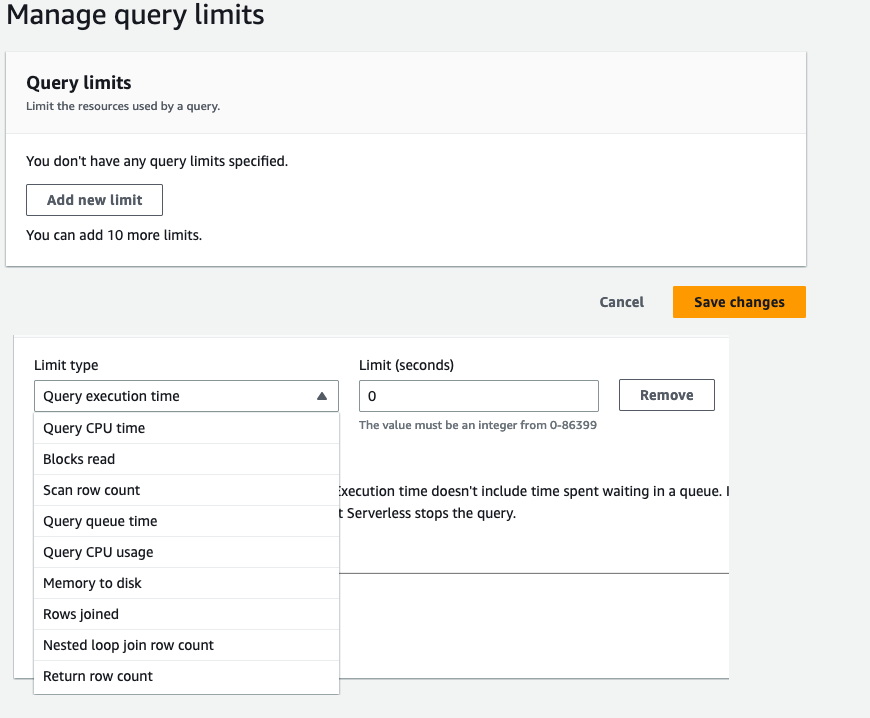
Task: Click the Manage query limits page title
Action: 136,16
